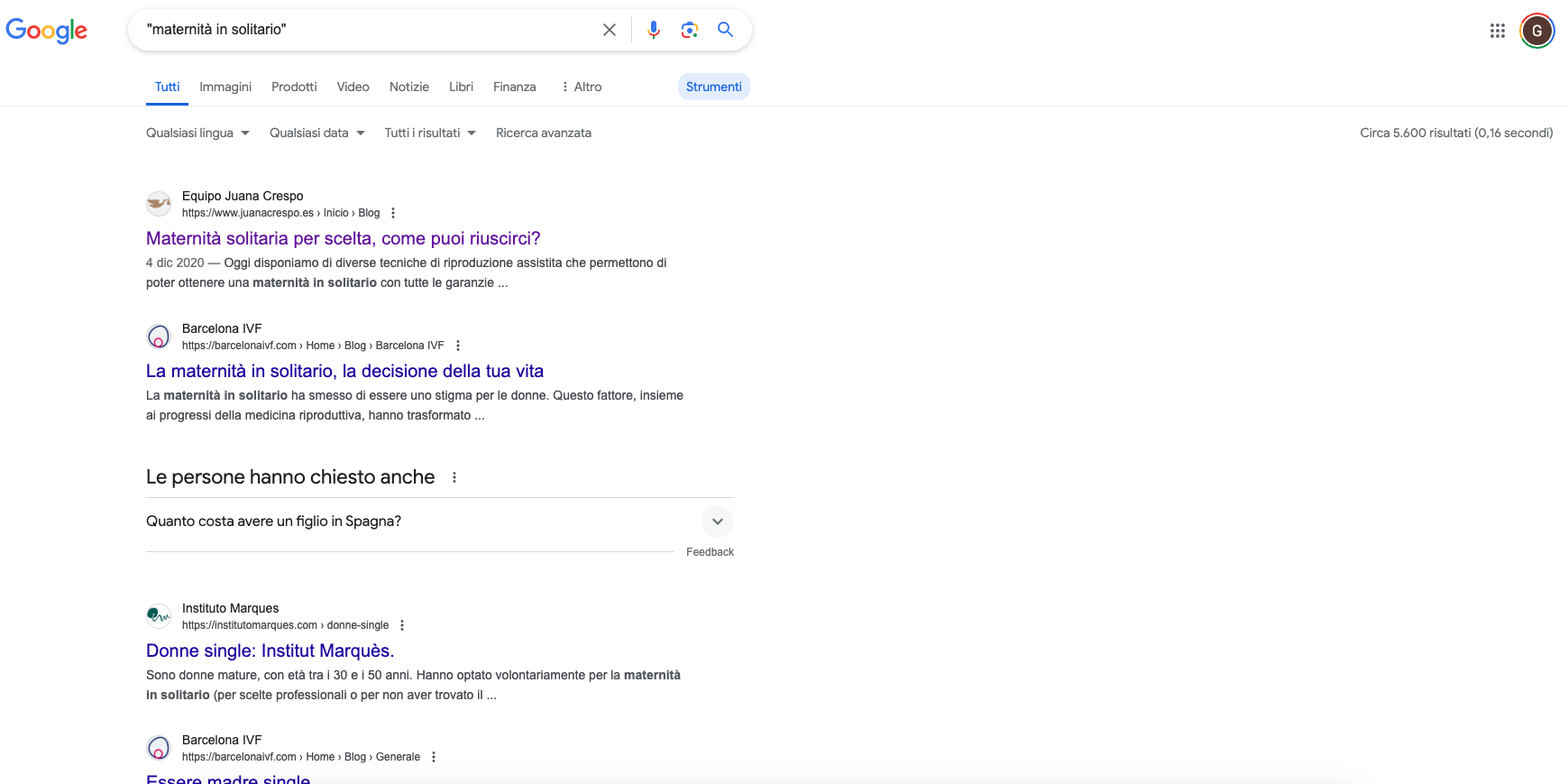Screen dimensions: 1568x784
Task: Open the Google account profile avatar
Action: (x=1536, y=31)
